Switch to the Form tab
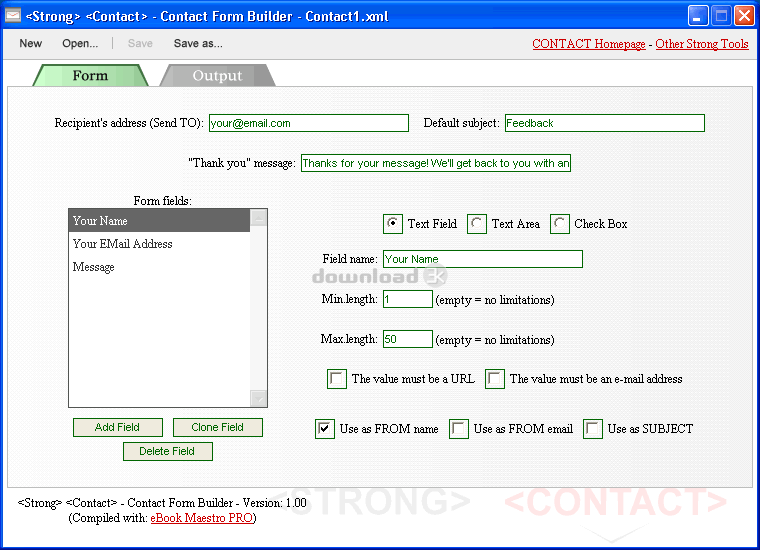The image size is (760, 550). click(x=90, y=76)
